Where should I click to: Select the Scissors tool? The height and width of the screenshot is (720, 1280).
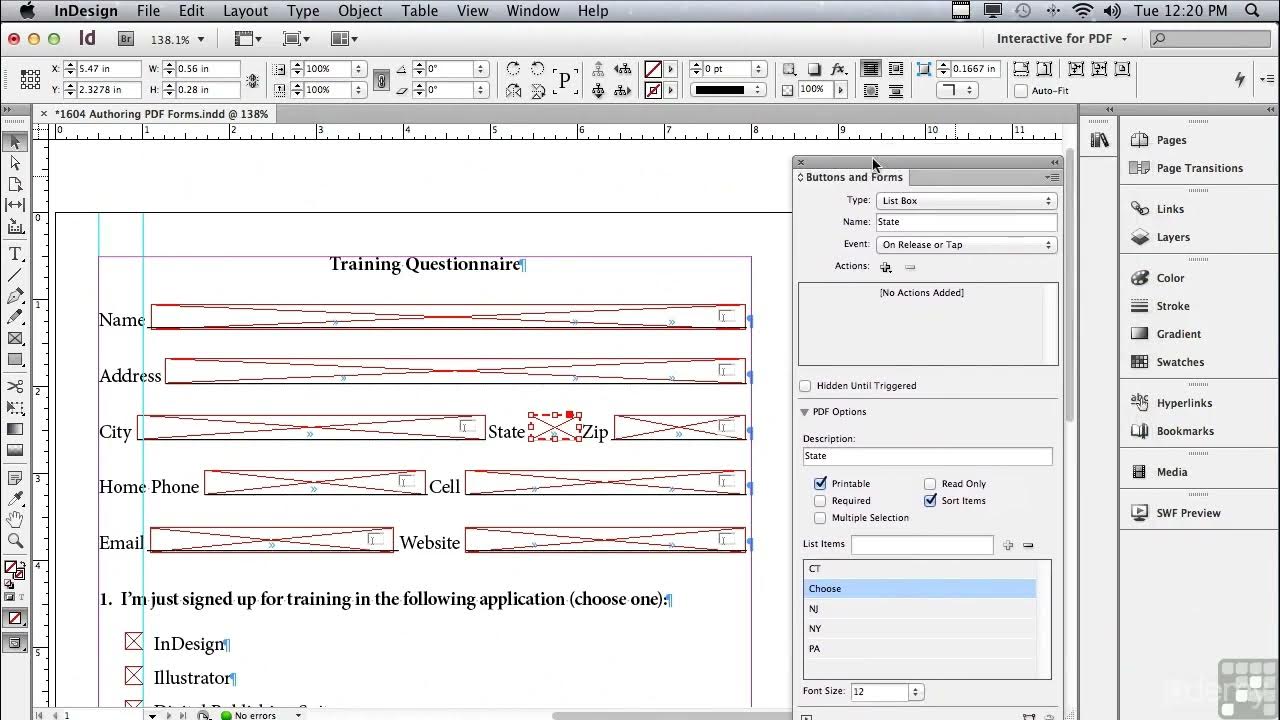[x=15, y=386]
